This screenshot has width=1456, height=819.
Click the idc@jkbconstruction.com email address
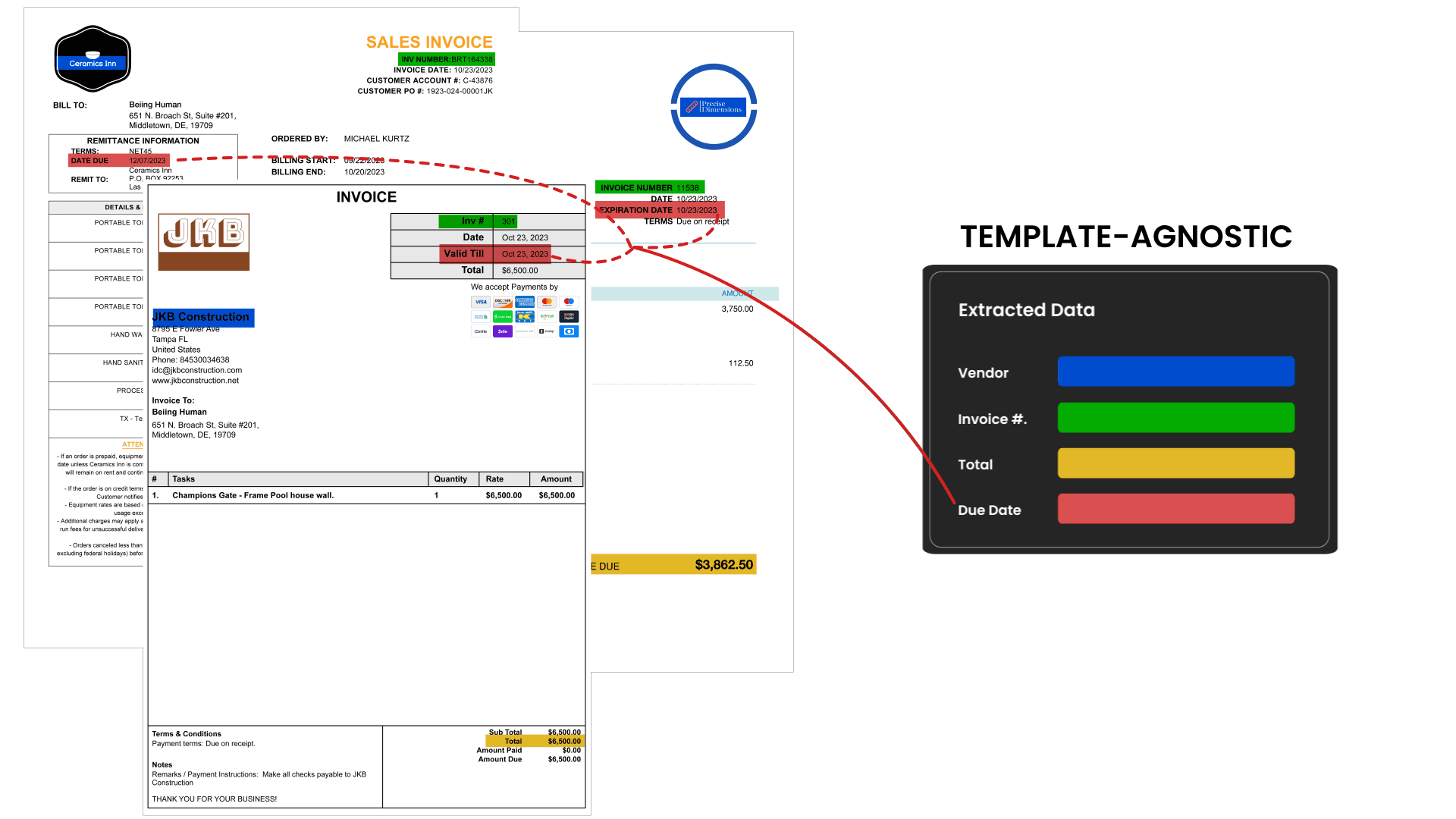pyautogui.click(x=197, y=370)
